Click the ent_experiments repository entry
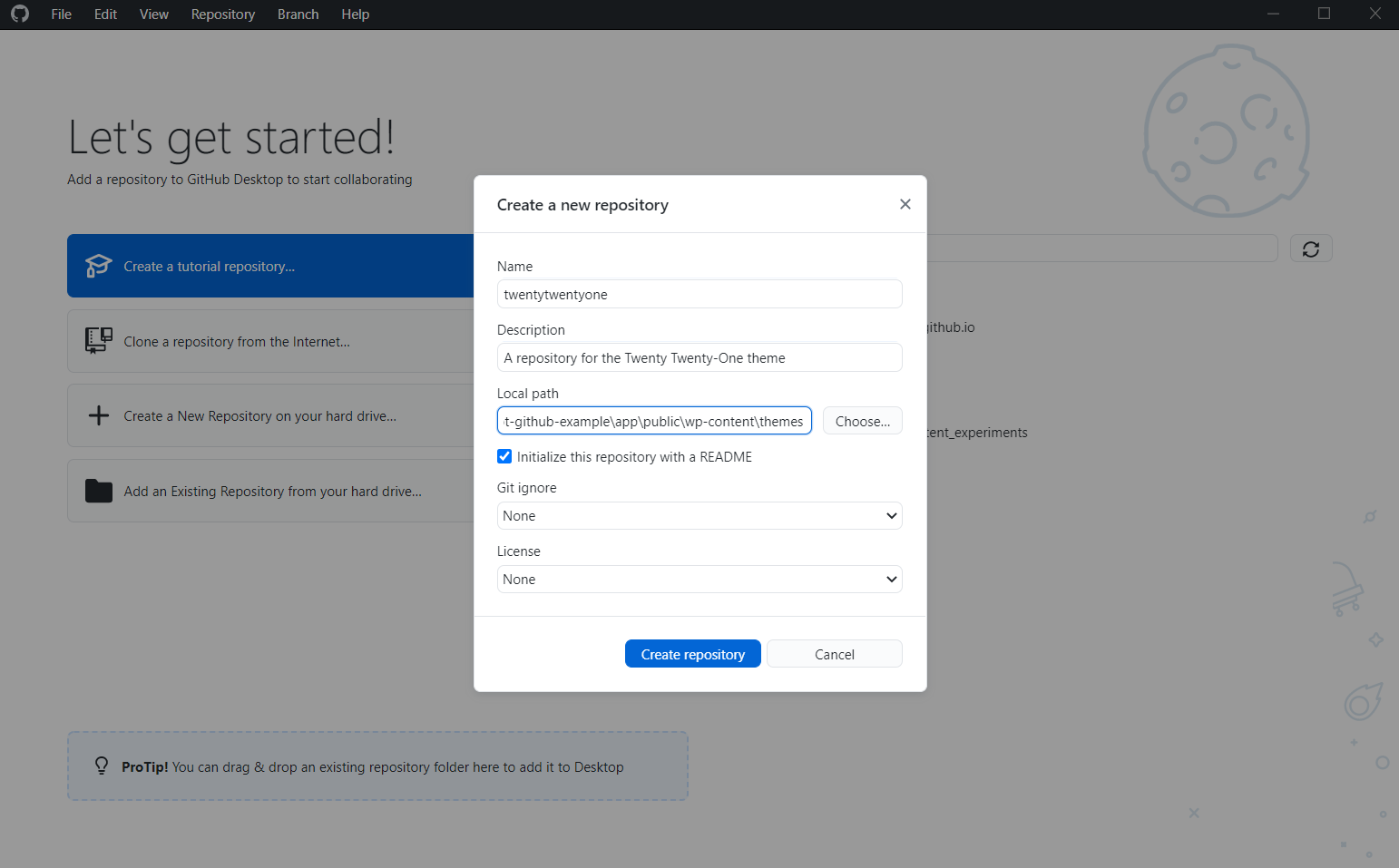This screenshot has height=868, width=1399. 977,433
